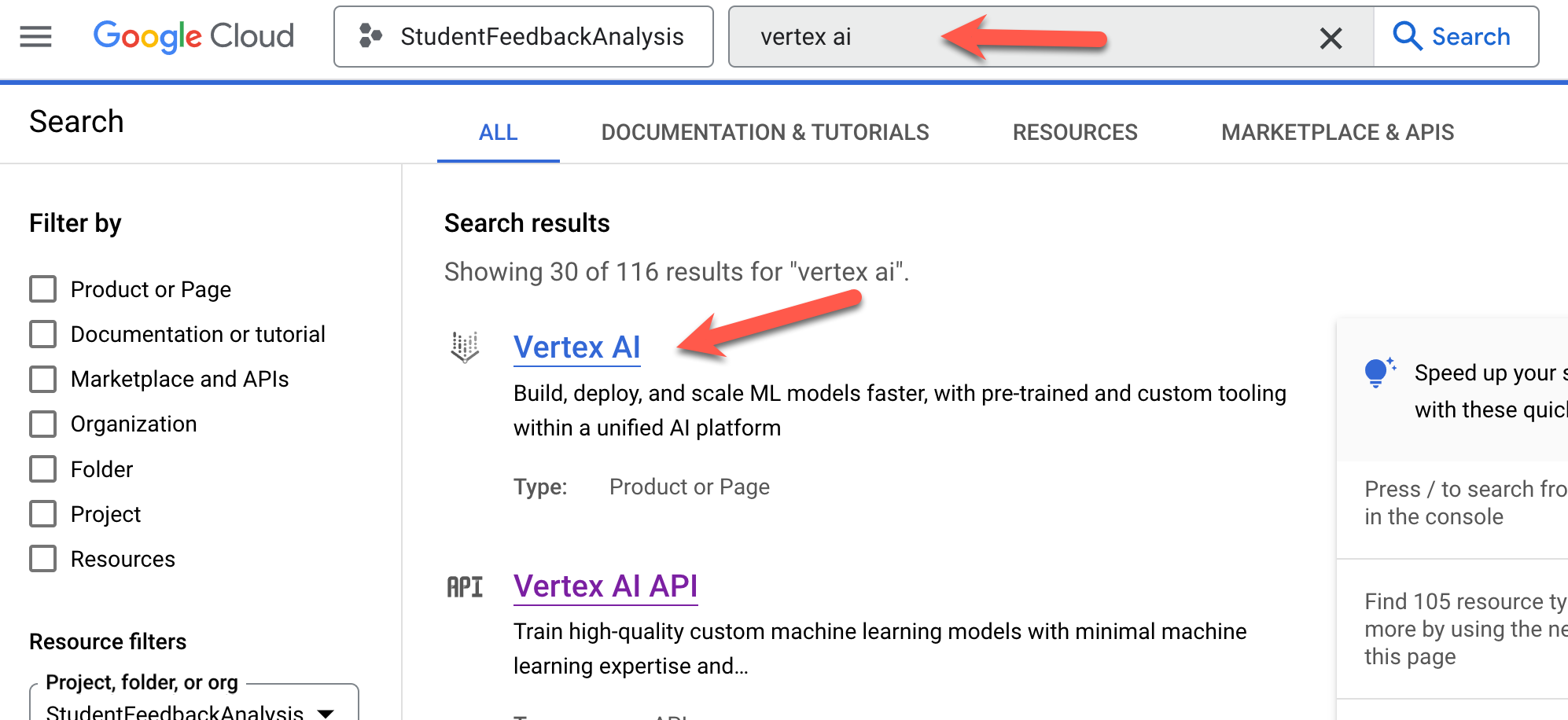Check the Documentation or tutorial filter
This screenshot has width=1568, height=720.
[x=42, y=334]
